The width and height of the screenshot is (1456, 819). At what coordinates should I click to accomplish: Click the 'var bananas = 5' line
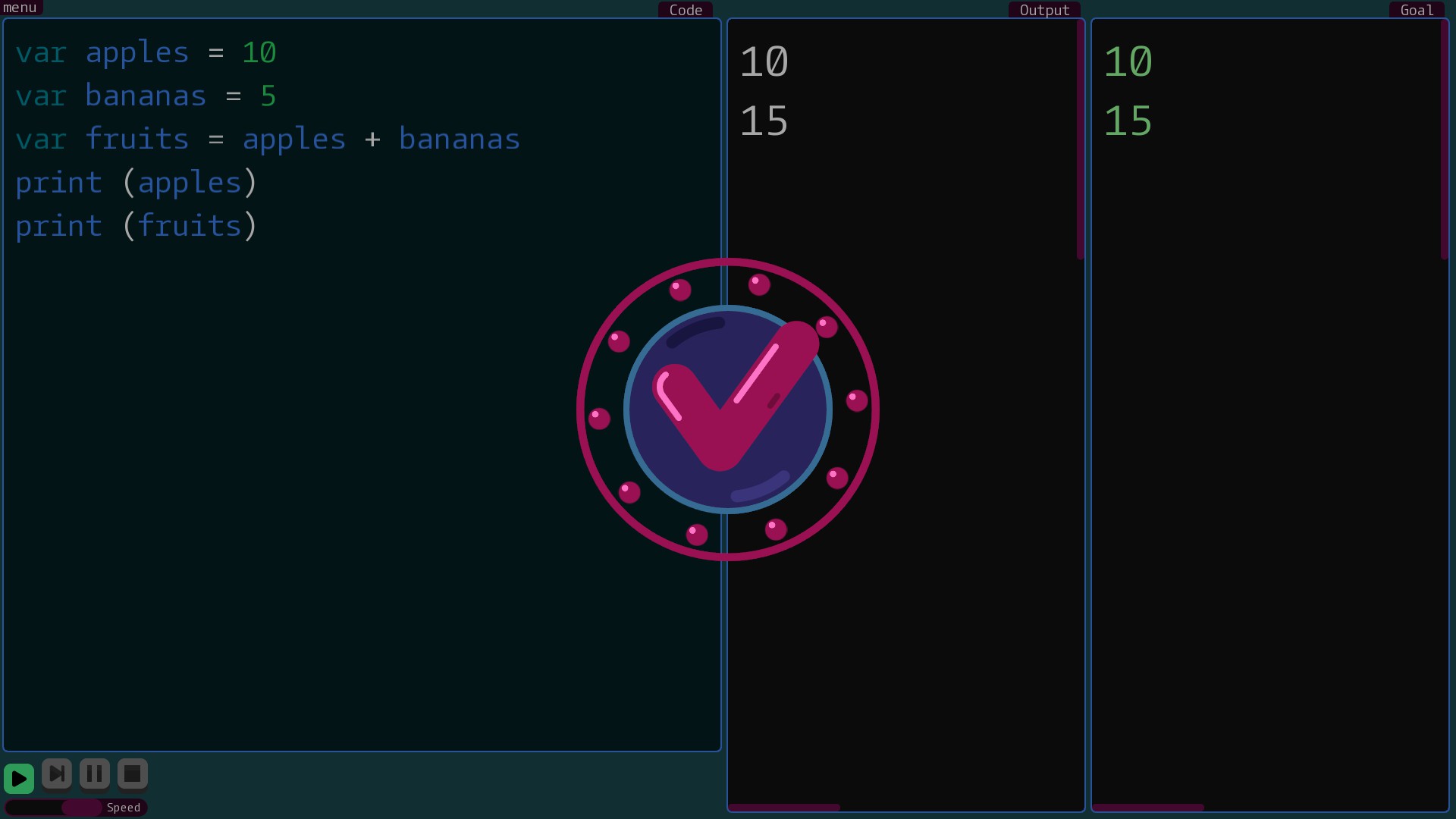[146, 96]
